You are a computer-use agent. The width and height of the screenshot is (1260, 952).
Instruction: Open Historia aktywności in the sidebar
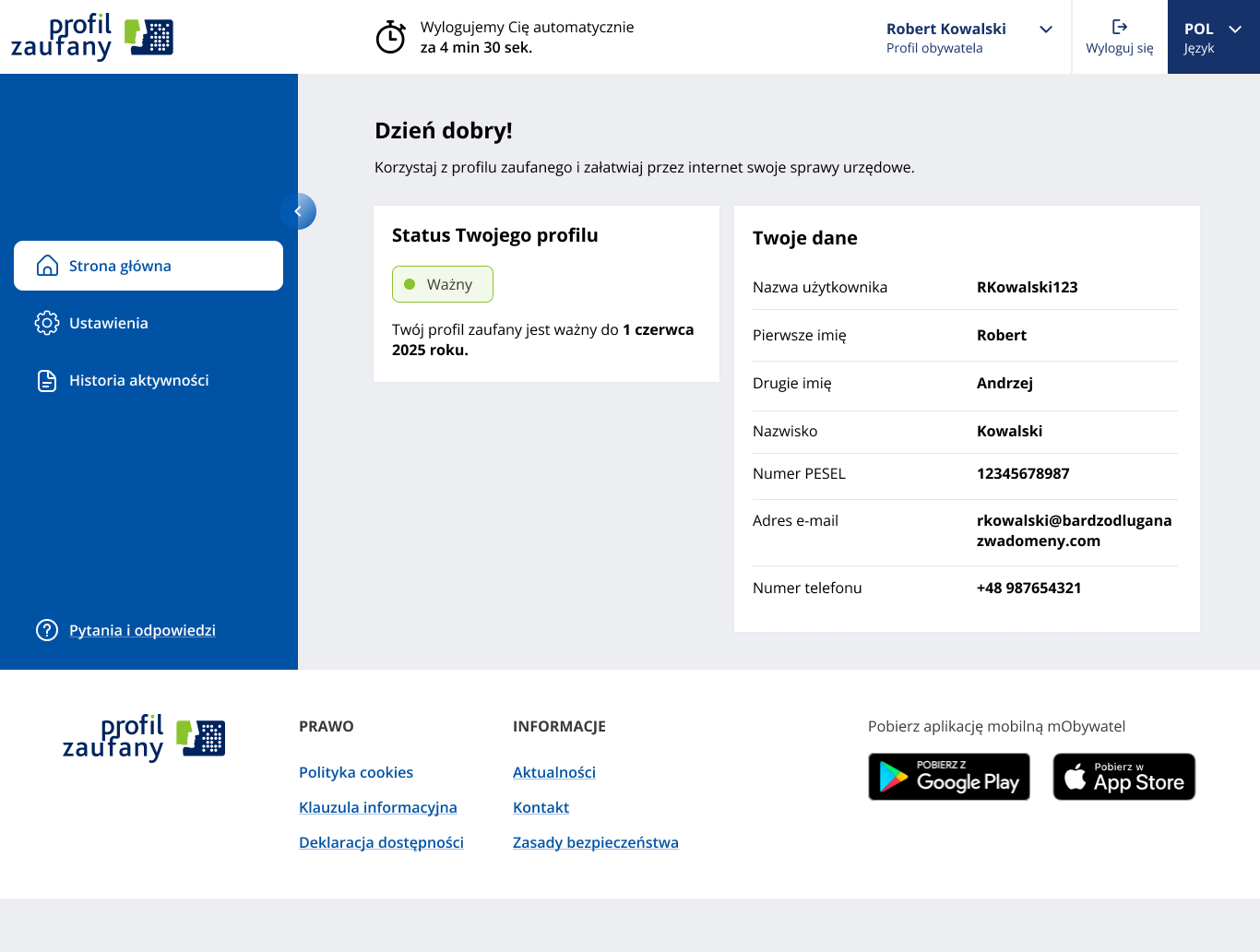[138, 380]
